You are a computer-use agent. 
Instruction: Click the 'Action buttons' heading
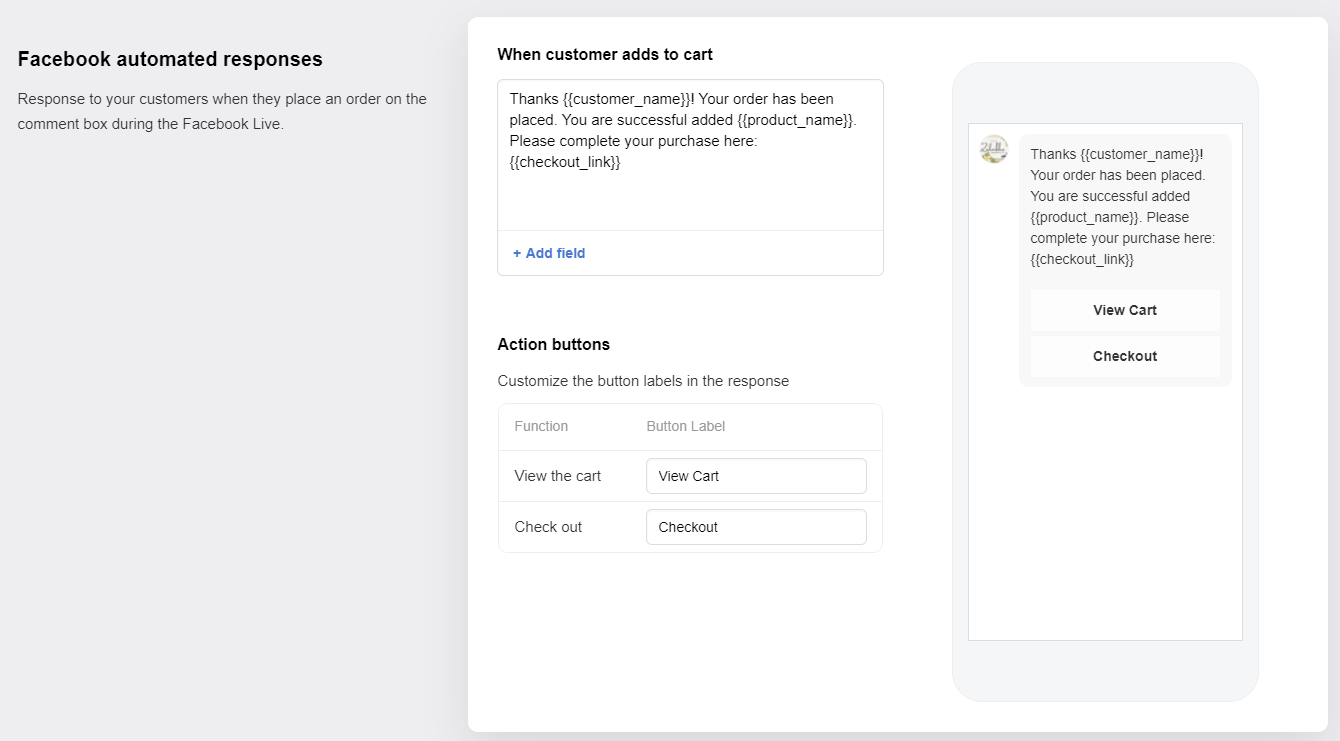[x=553, y=344]
